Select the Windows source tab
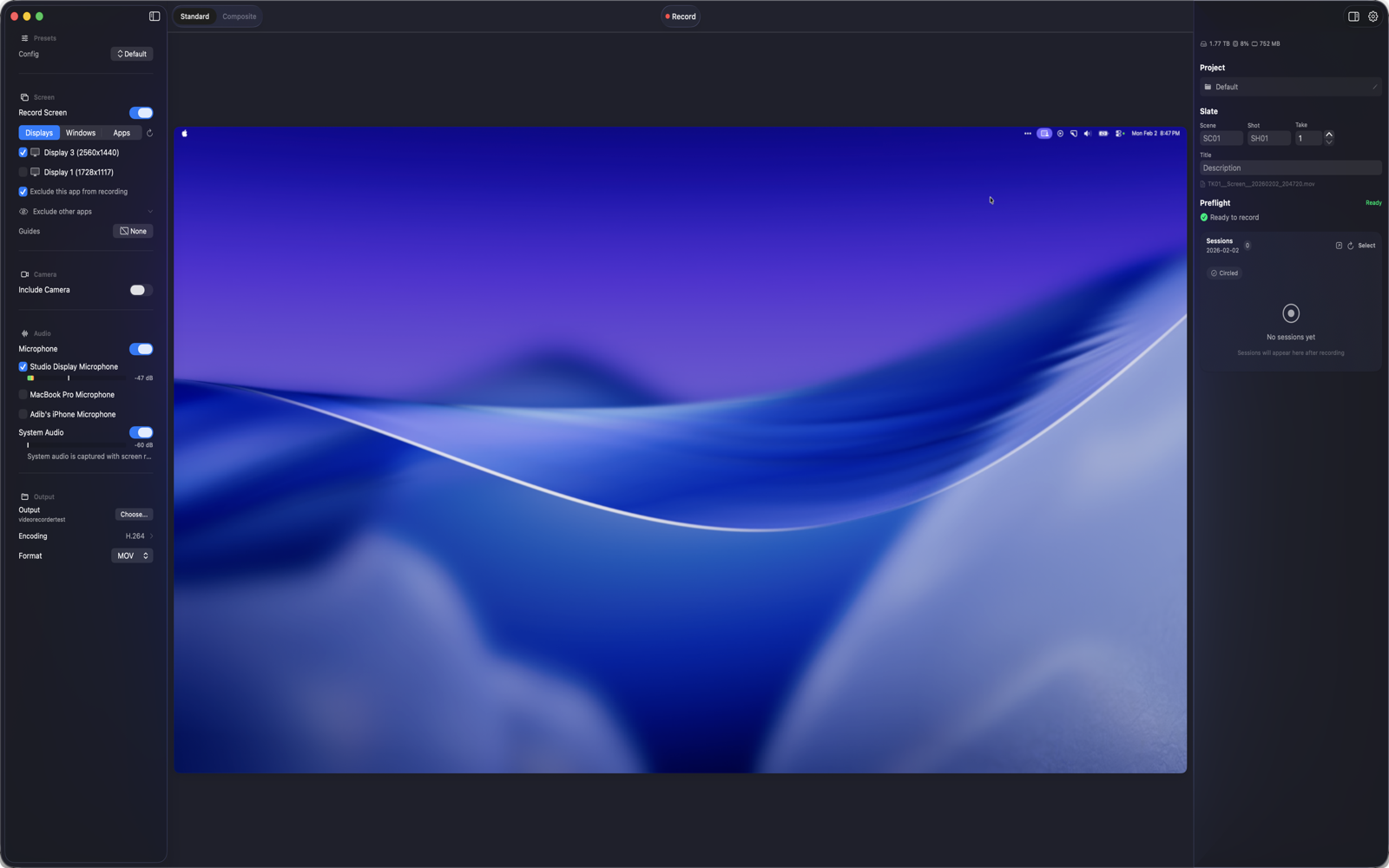The width and height of the screenshot is (1389, 868). tap(81, 133)
